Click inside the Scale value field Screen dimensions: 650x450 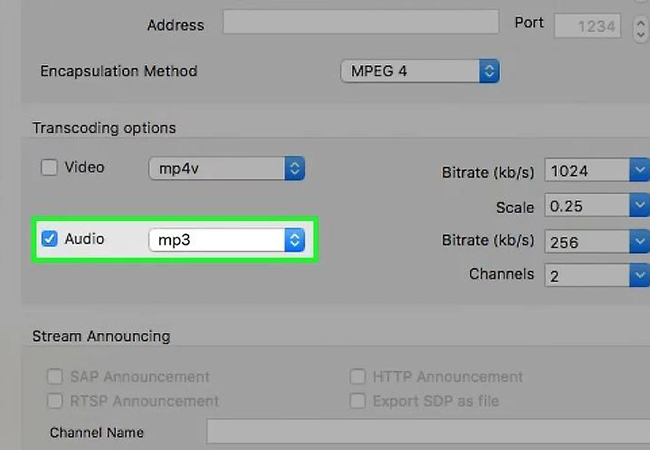tap(587, 205)
